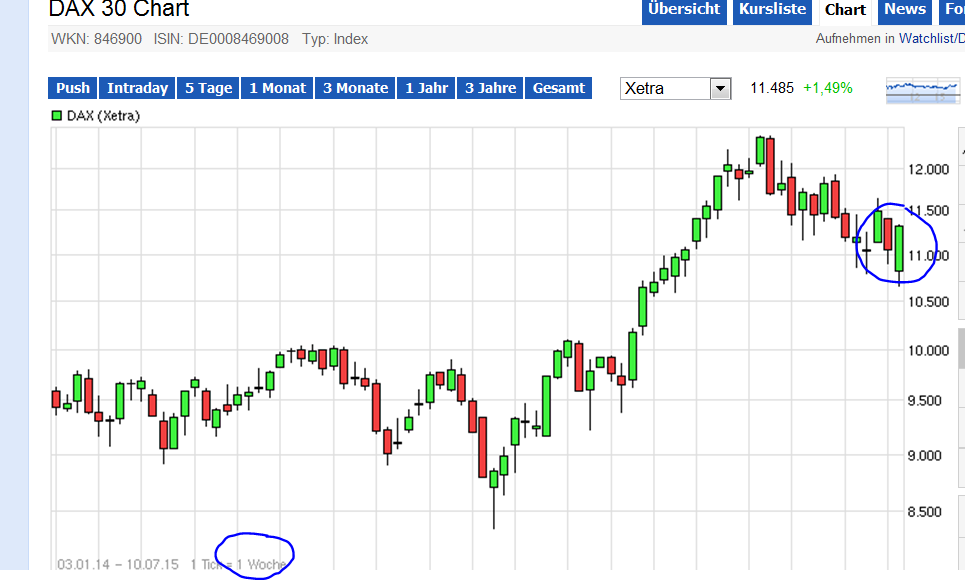Switch chart to 1 Monat
The image size is (965, 580).
pyautogui.click(x=277, y=88)
